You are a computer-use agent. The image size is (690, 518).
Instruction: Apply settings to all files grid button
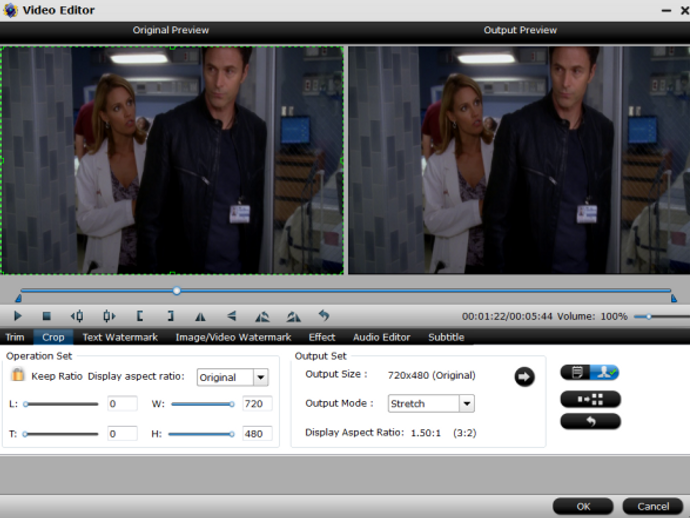(591, 399)
